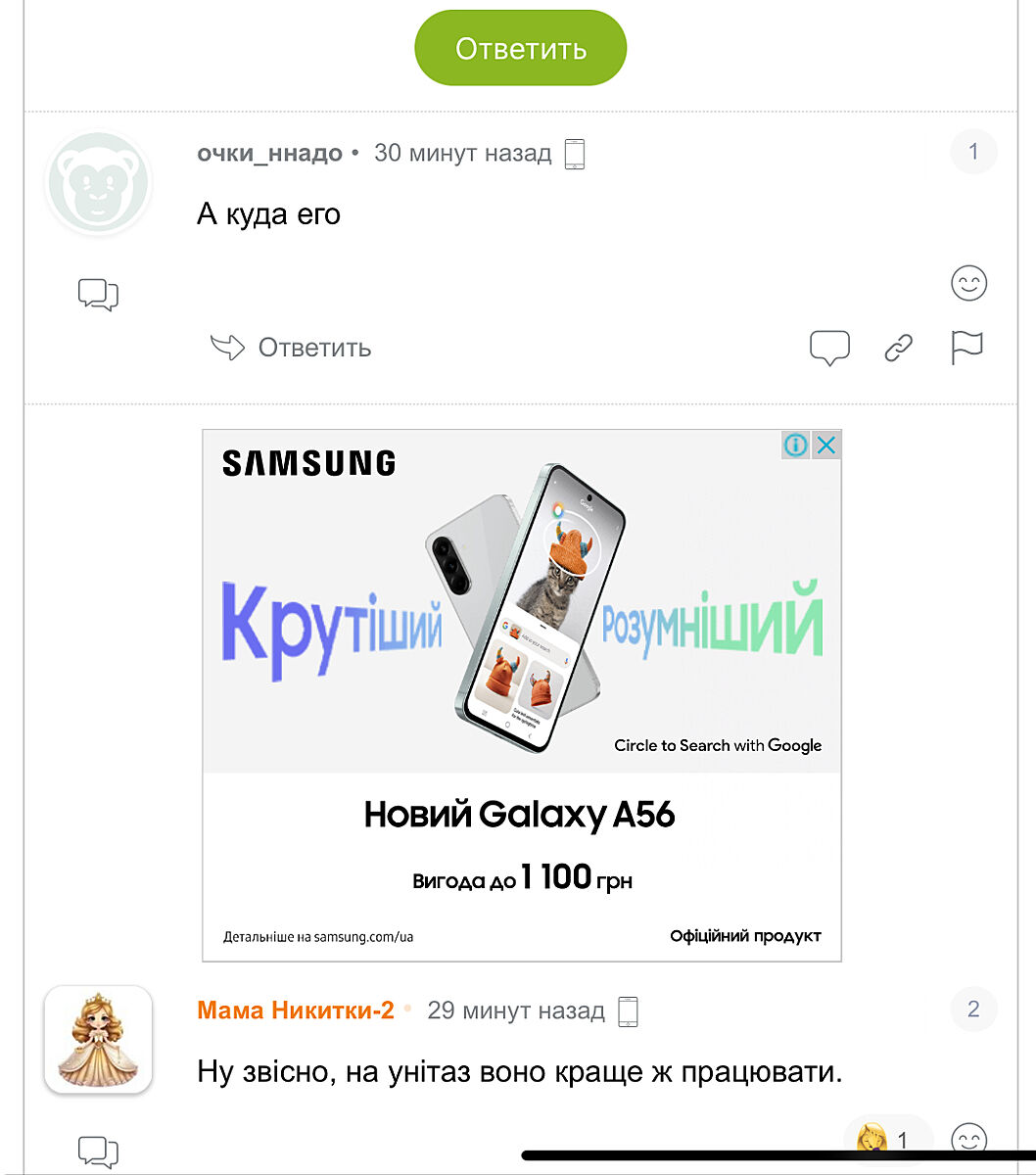Viewport: 1036px width, 1175px height.
Task: Reply to очки_ннадо comment via Ответить
Action: [291, 348]
